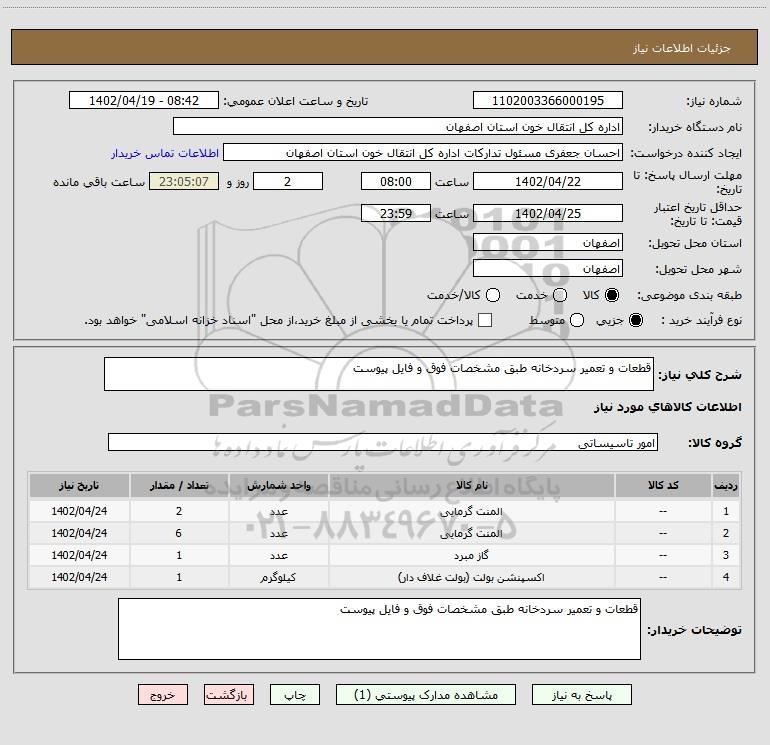Click the پاسخ به نیاز button

pyautogui.click(x=582, y=695)
